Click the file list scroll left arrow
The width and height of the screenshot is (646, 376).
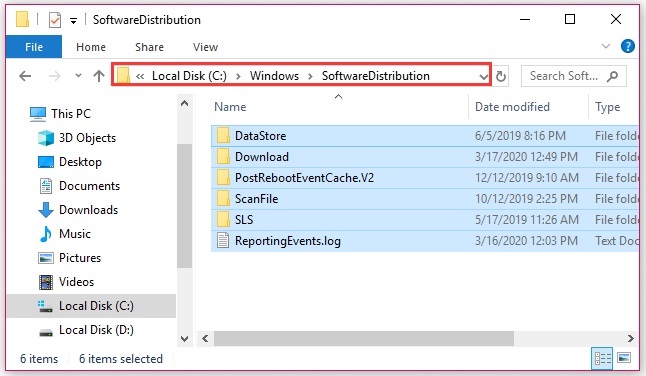coord(205,339)
